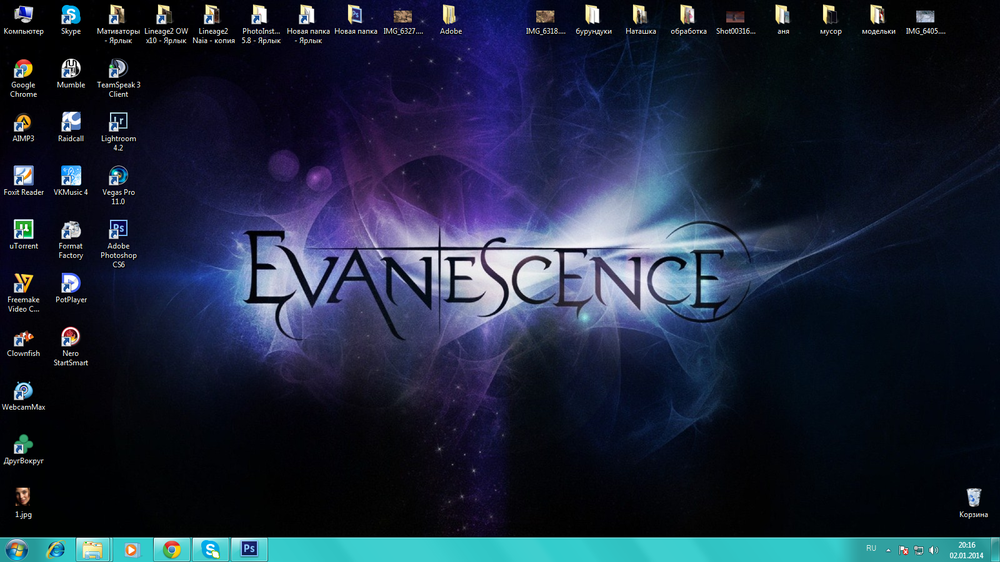Select the Foxit Reader desktop icon
The width and height of the screenshot is (1000, 562).
point(22,176)
